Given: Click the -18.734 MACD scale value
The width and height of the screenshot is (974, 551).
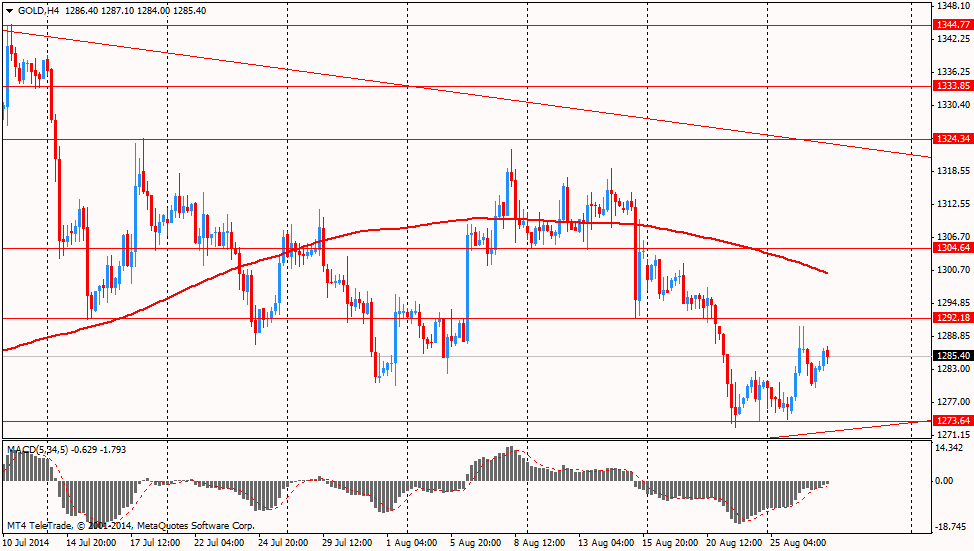Looking at the screenshot, I should [x=949, y=524].
